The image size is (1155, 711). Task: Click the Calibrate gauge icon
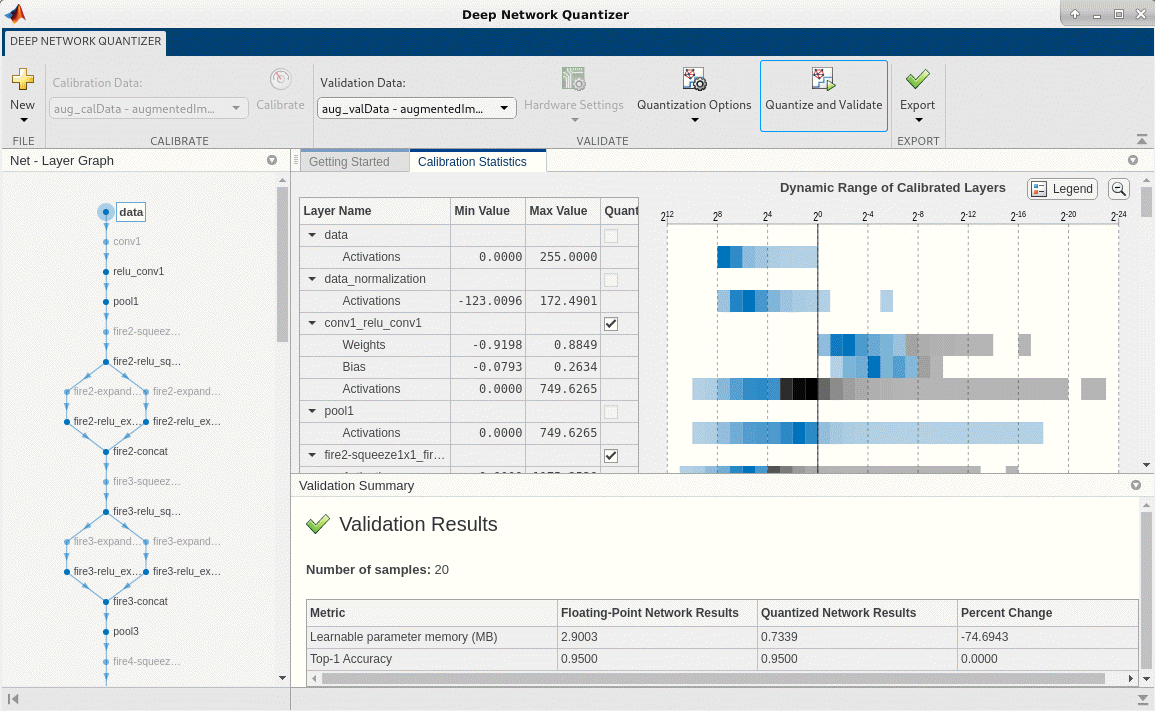(x=280, y=79)
